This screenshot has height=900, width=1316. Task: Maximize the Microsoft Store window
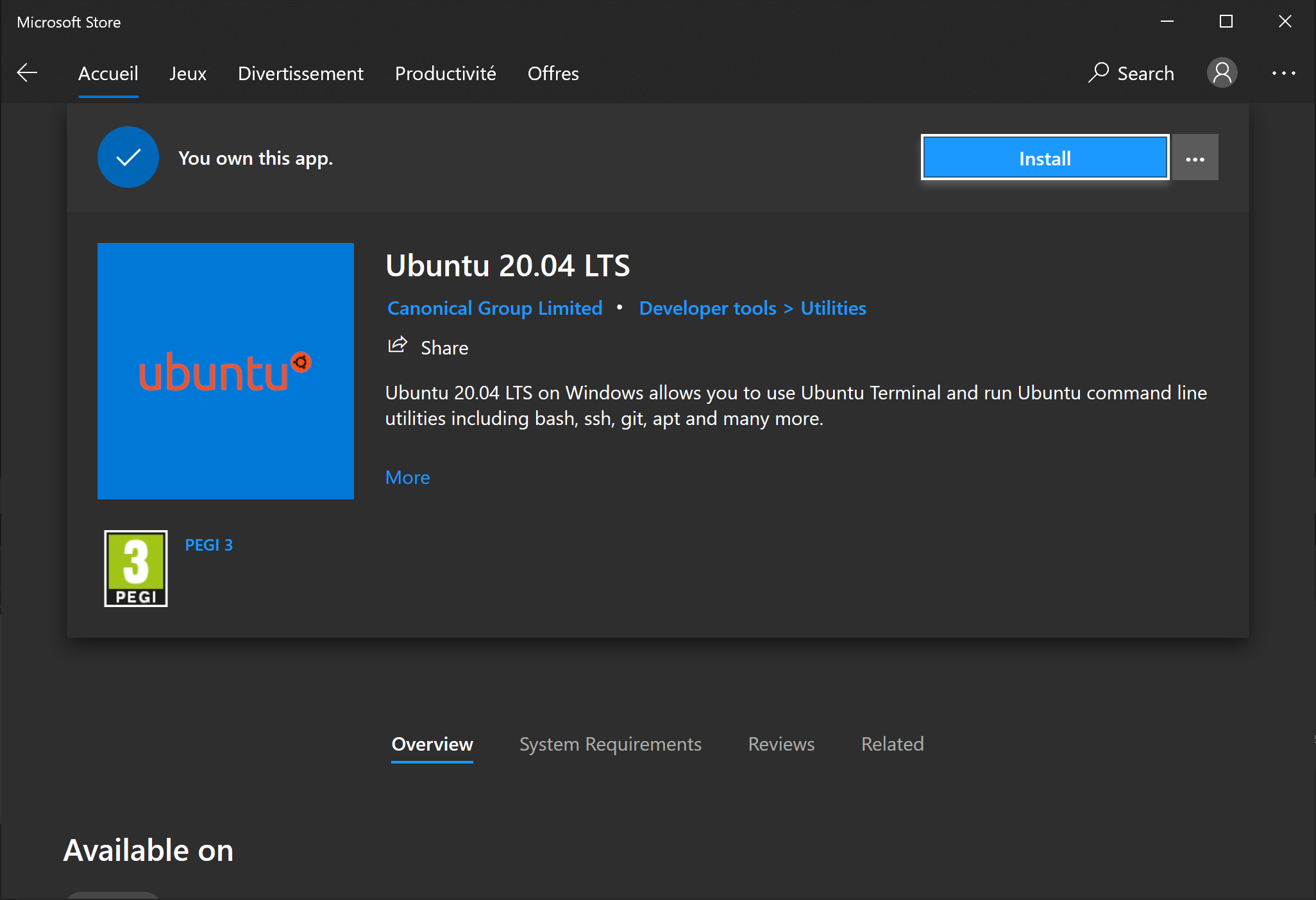click(1226, 22)
